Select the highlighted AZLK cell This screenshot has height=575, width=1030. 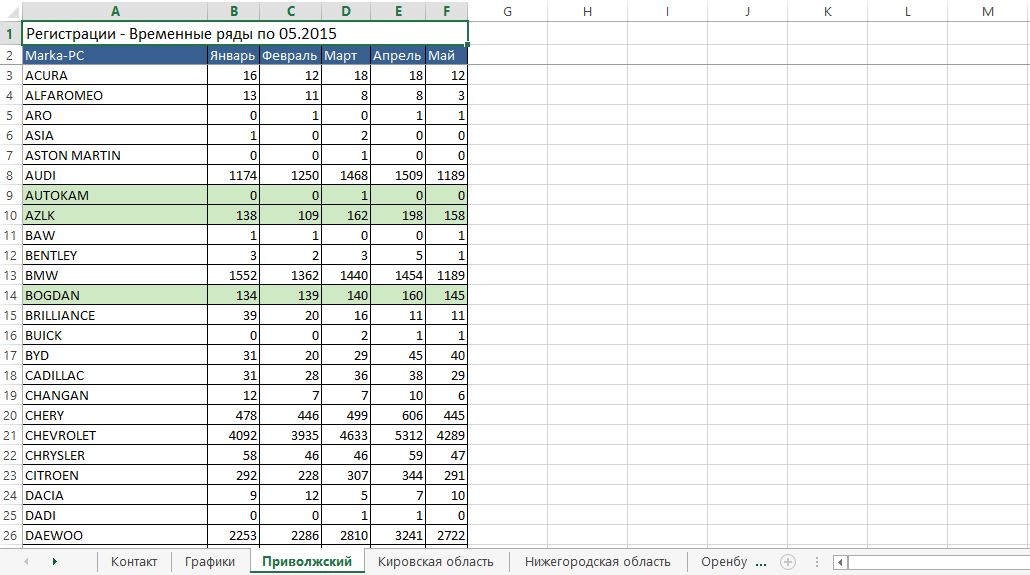tap(115, 215)
